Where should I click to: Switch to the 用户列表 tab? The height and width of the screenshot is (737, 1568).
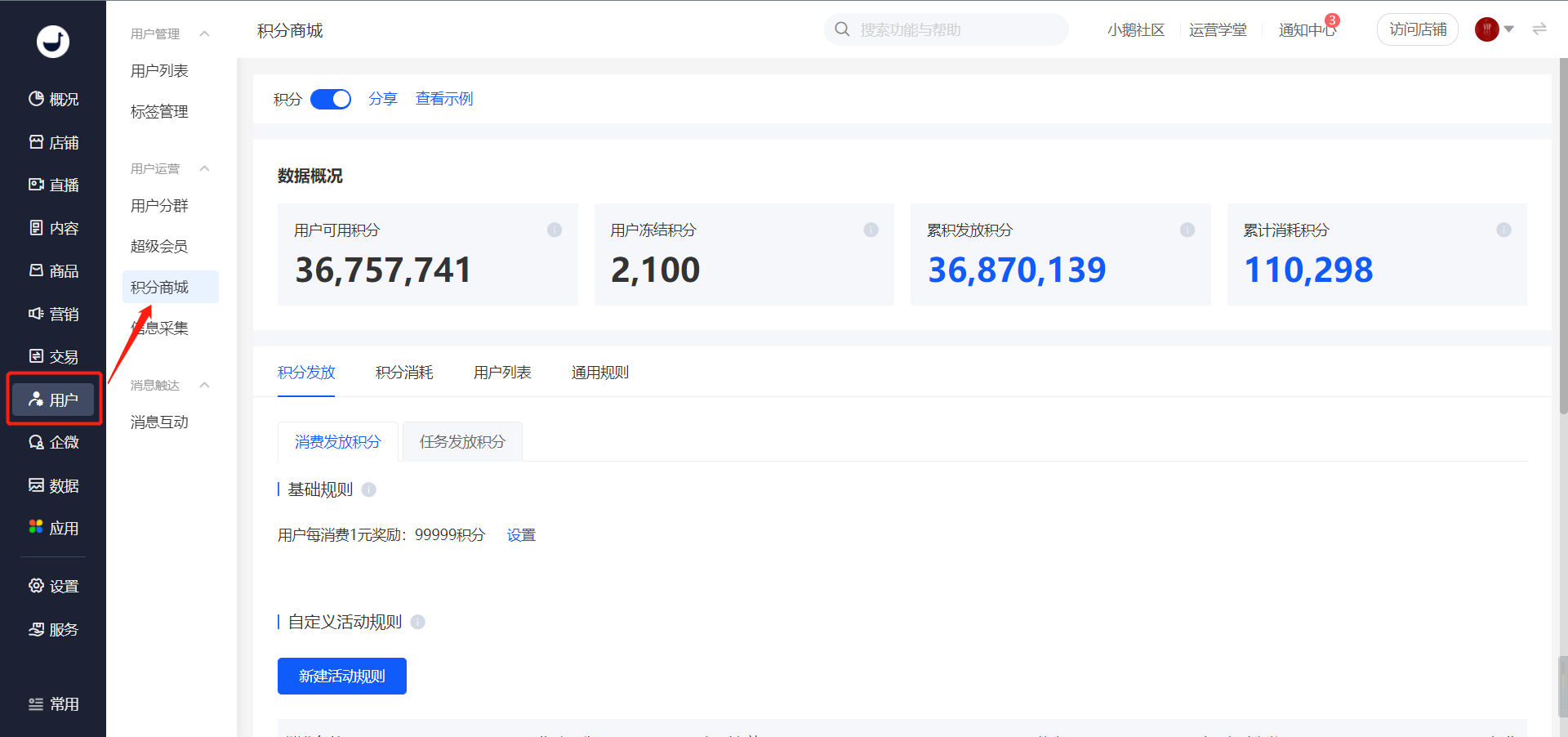(502, 373)
